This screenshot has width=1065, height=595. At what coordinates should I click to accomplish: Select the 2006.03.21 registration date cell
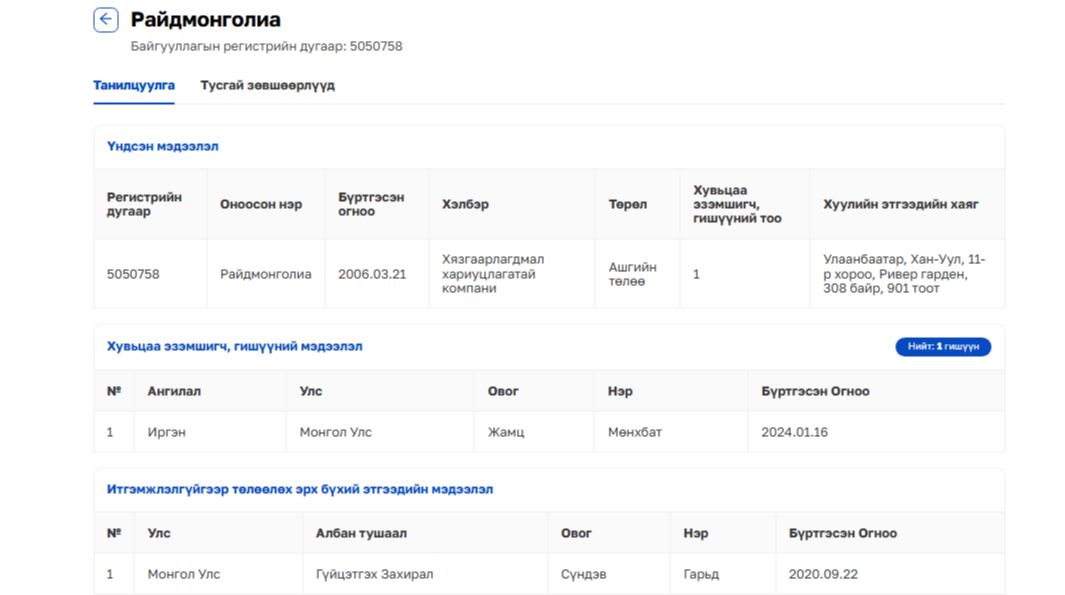click(x=372, y=274)
